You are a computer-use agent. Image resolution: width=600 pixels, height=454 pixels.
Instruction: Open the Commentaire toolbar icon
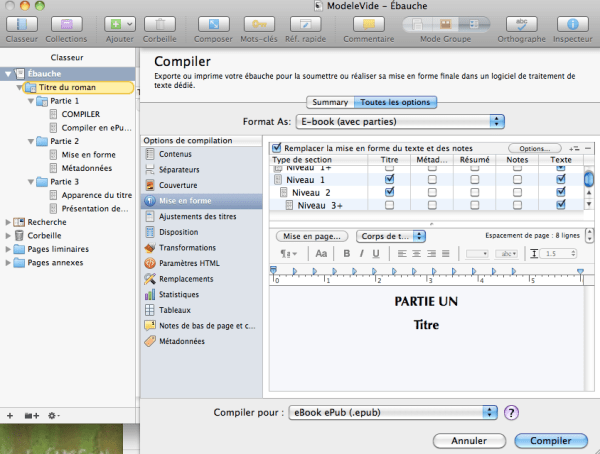pyautogui.click(x=368, y=23)
